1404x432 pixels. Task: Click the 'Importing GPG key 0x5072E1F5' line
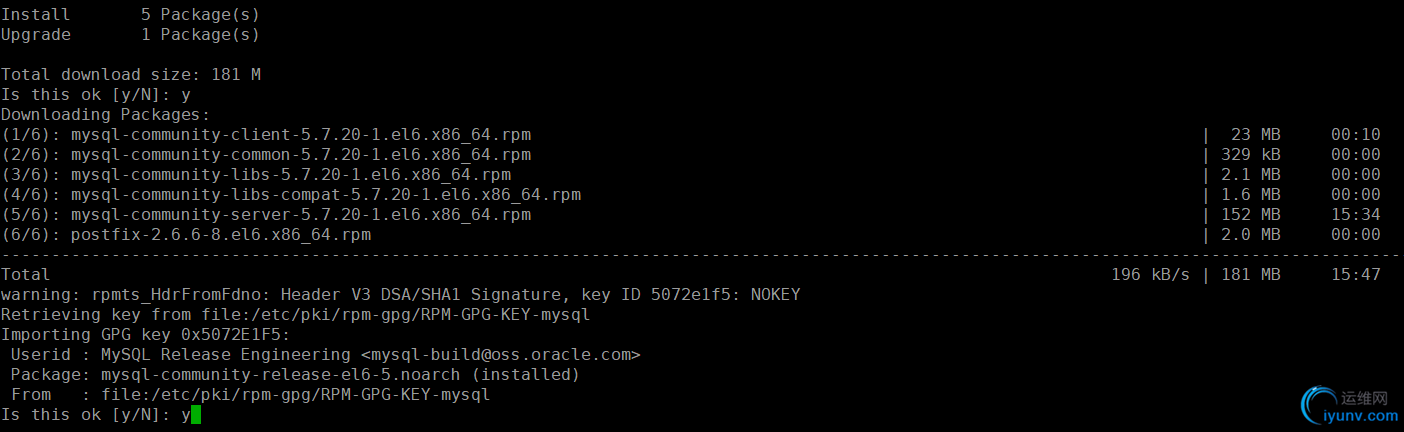click(x=146, y=335)
